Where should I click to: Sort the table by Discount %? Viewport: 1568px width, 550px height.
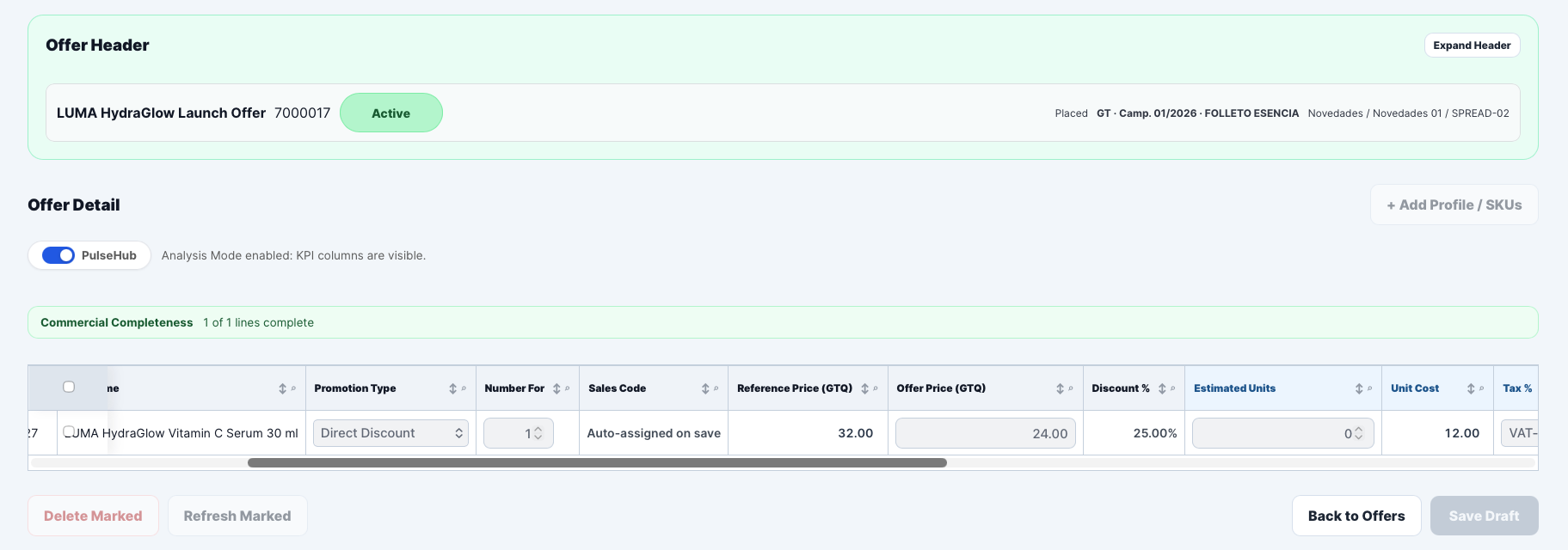coord(1162,388)
